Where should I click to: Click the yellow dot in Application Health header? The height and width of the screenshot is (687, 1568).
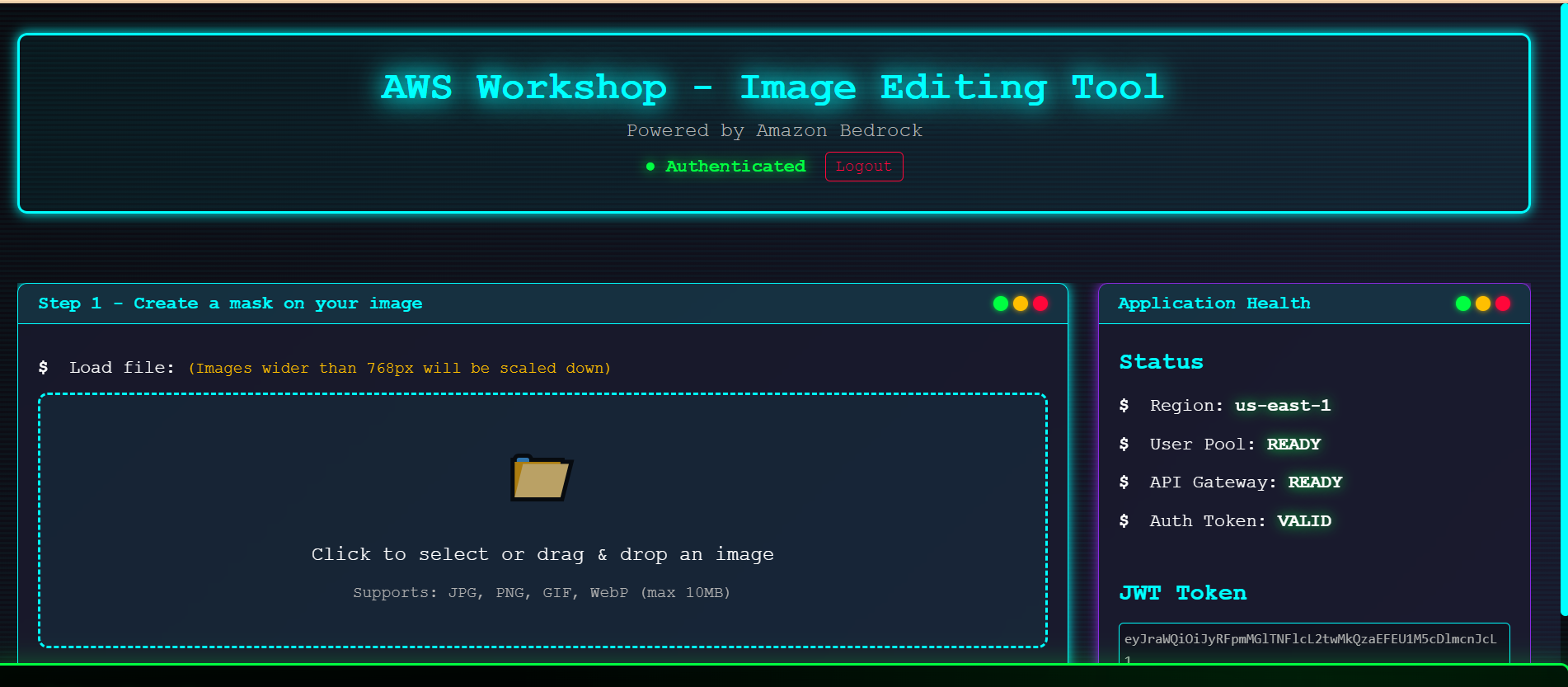coord(1483,304)
